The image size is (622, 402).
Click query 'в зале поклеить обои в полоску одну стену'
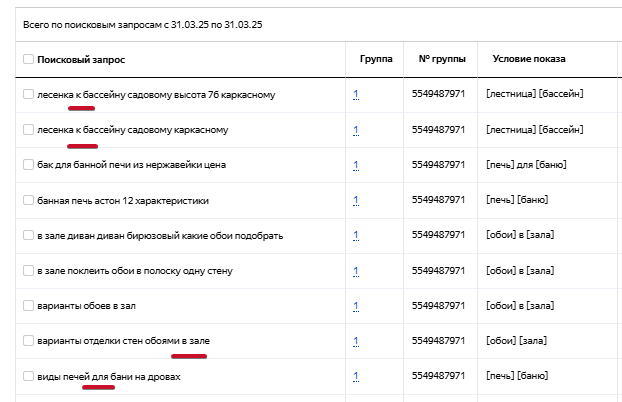[x=135, y=271]
